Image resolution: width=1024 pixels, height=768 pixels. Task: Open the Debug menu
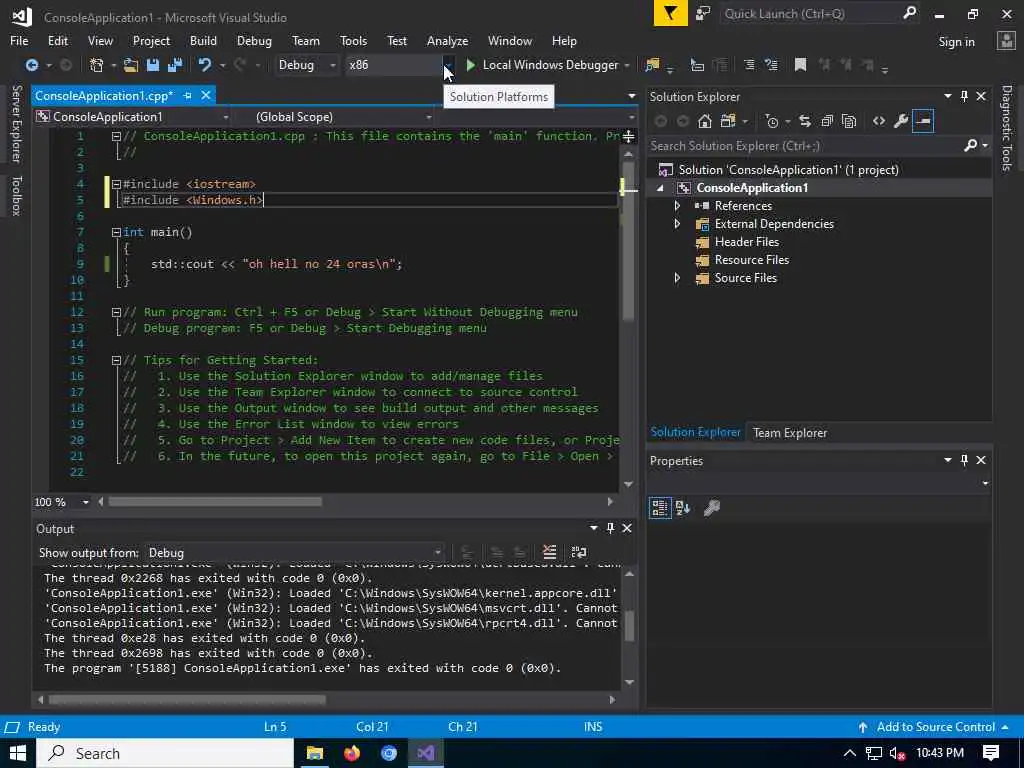click(x=254, y=40)
